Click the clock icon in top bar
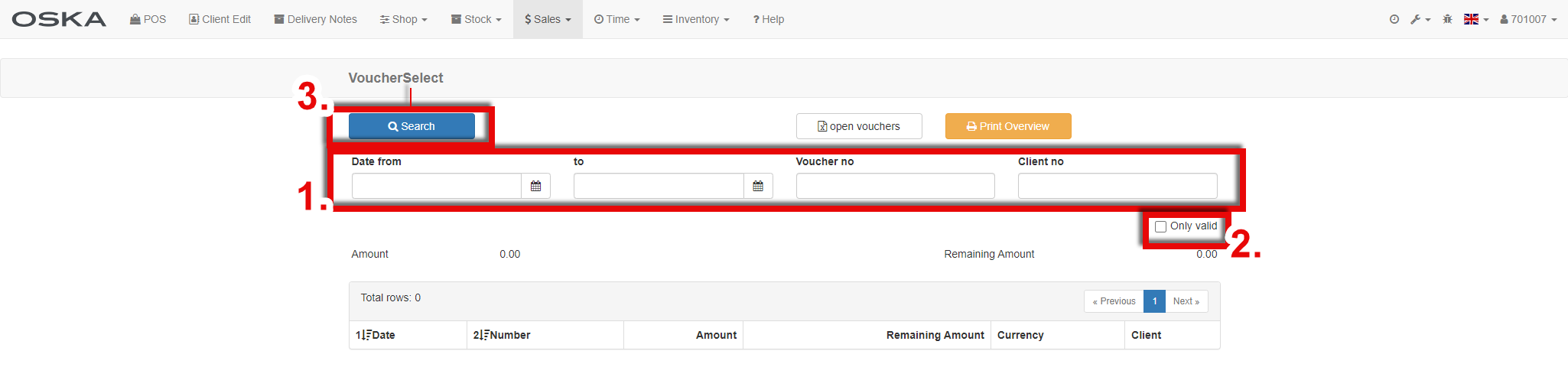The image size is (1568, 390). [1394, 19]
